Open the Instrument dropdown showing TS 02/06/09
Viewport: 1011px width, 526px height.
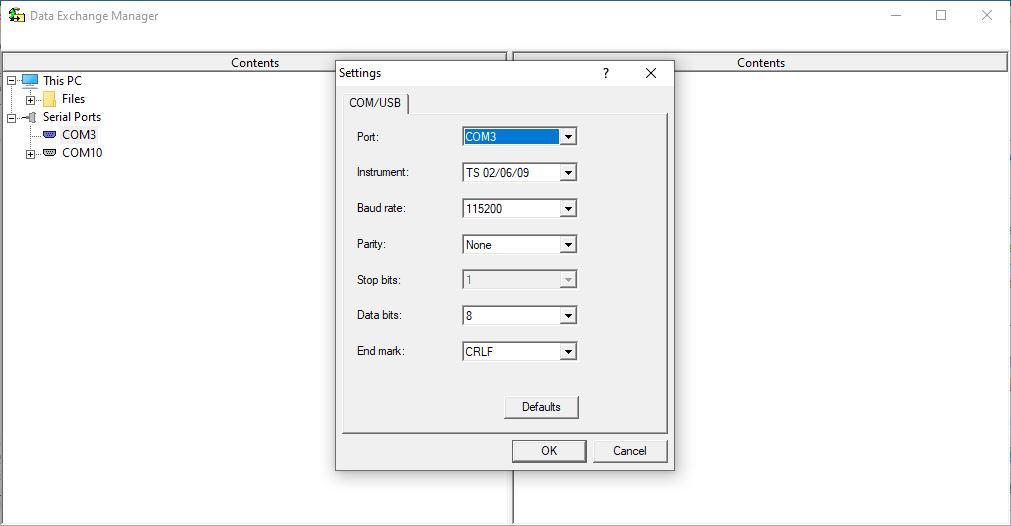(x=568, y=173)
